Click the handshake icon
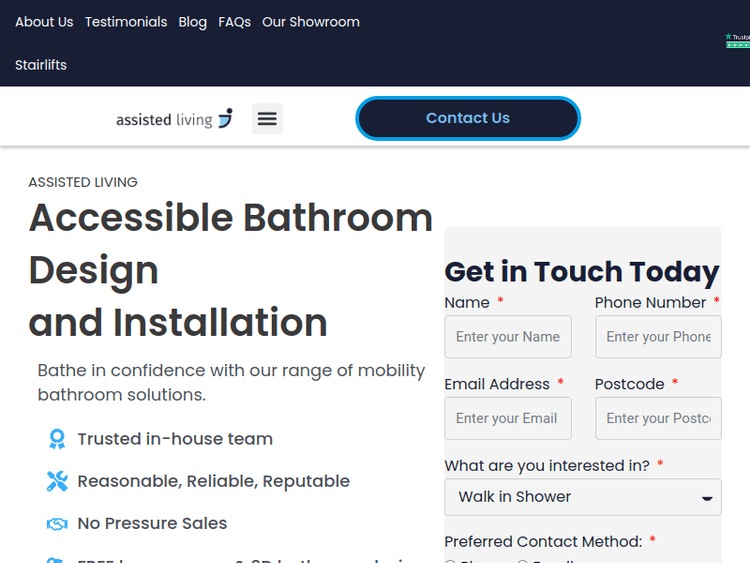The image size is (750, 563). tap(57, 524)
